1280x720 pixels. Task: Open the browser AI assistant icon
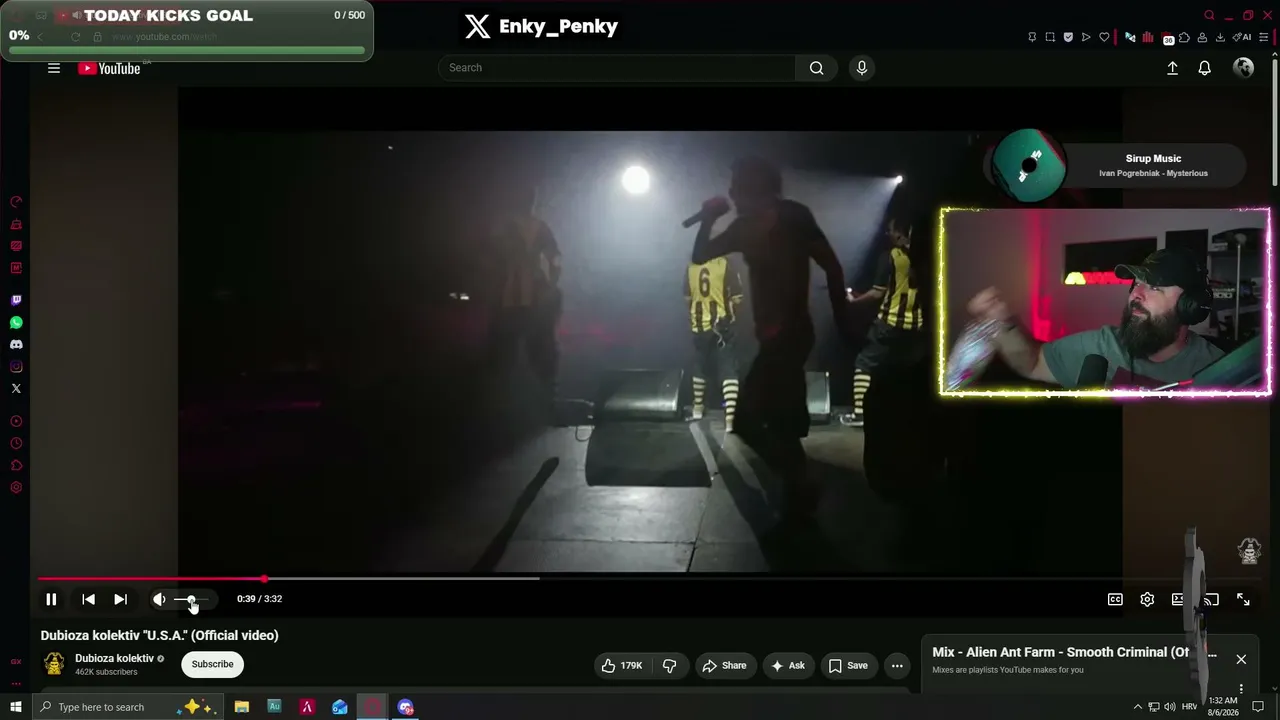(x=1241, y=37)
